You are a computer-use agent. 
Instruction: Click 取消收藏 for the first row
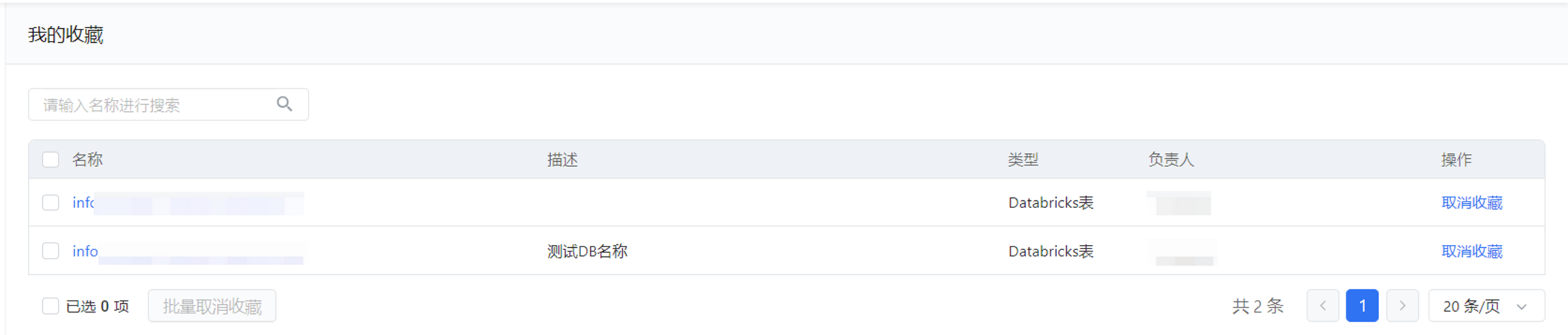click(x=1471, y=203)
